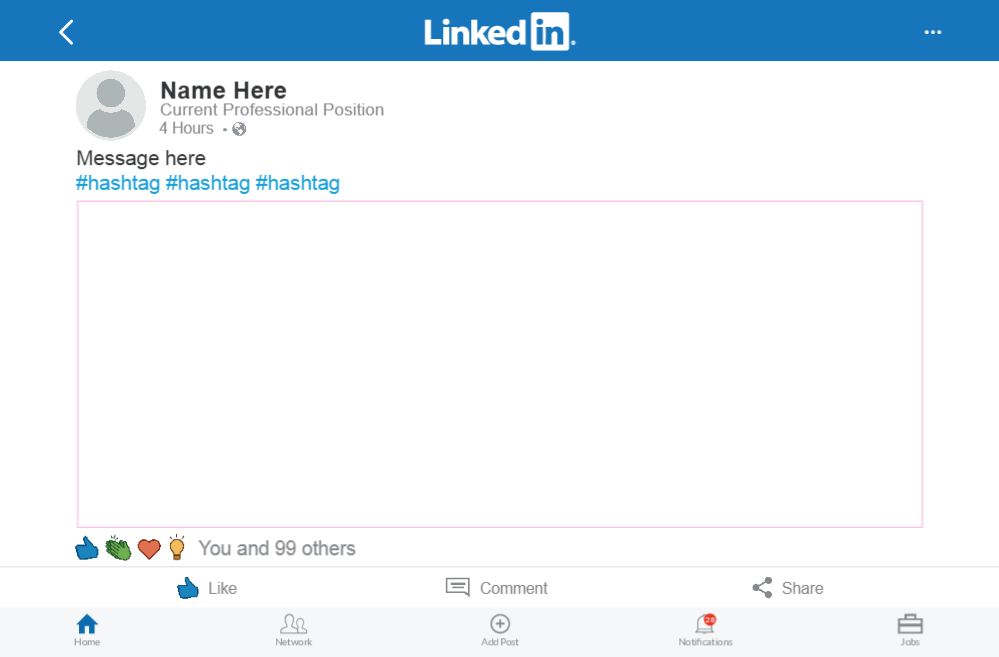
Task: Click the green clapping hands reaction
Action: [119, 548]
